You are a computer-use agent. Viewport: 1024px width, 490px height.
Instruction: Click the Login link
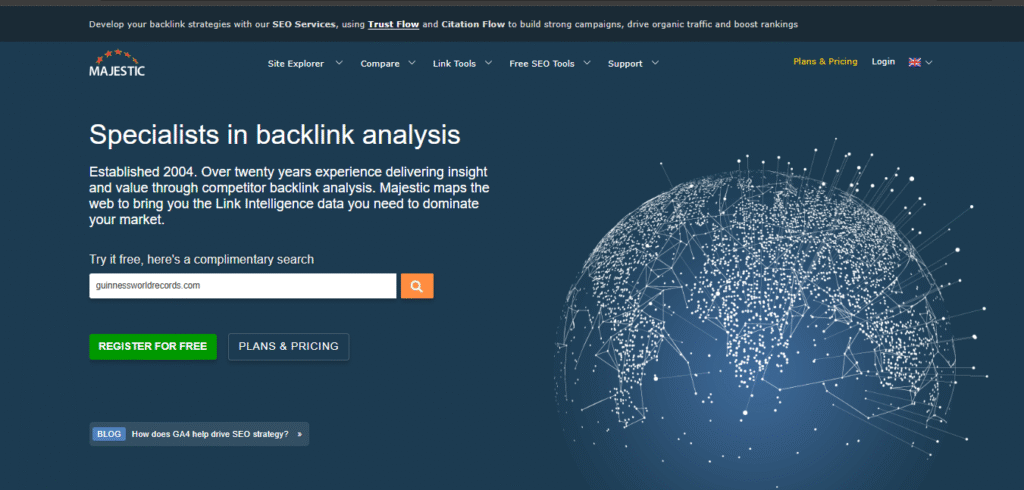click(x=883, y=62)
